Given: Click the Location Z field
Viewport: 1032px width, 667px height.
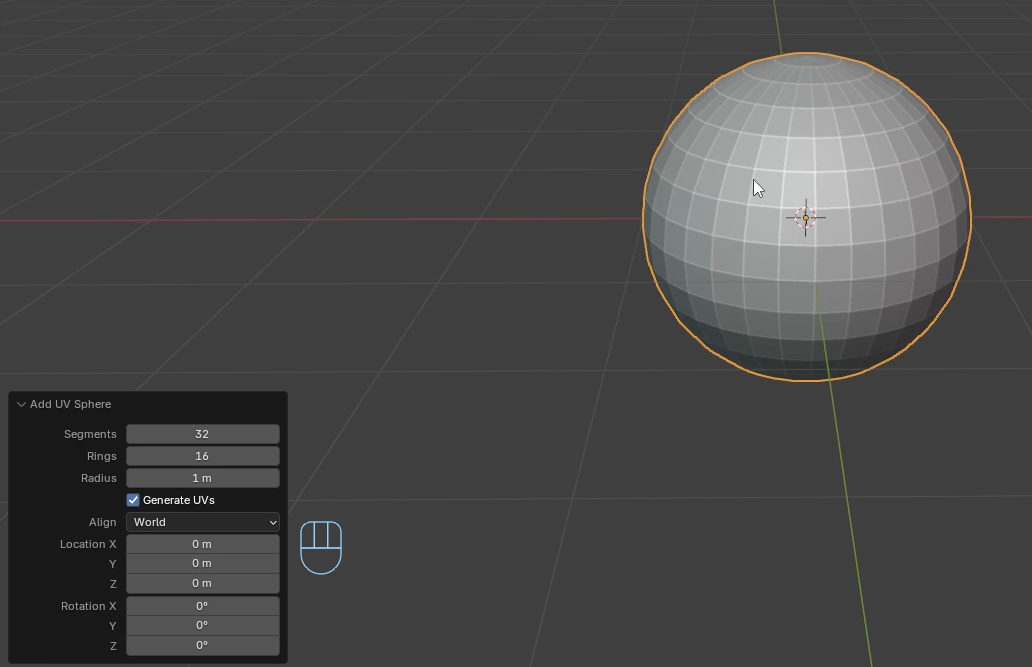Looking at the screenshot, I should (203, 583).
